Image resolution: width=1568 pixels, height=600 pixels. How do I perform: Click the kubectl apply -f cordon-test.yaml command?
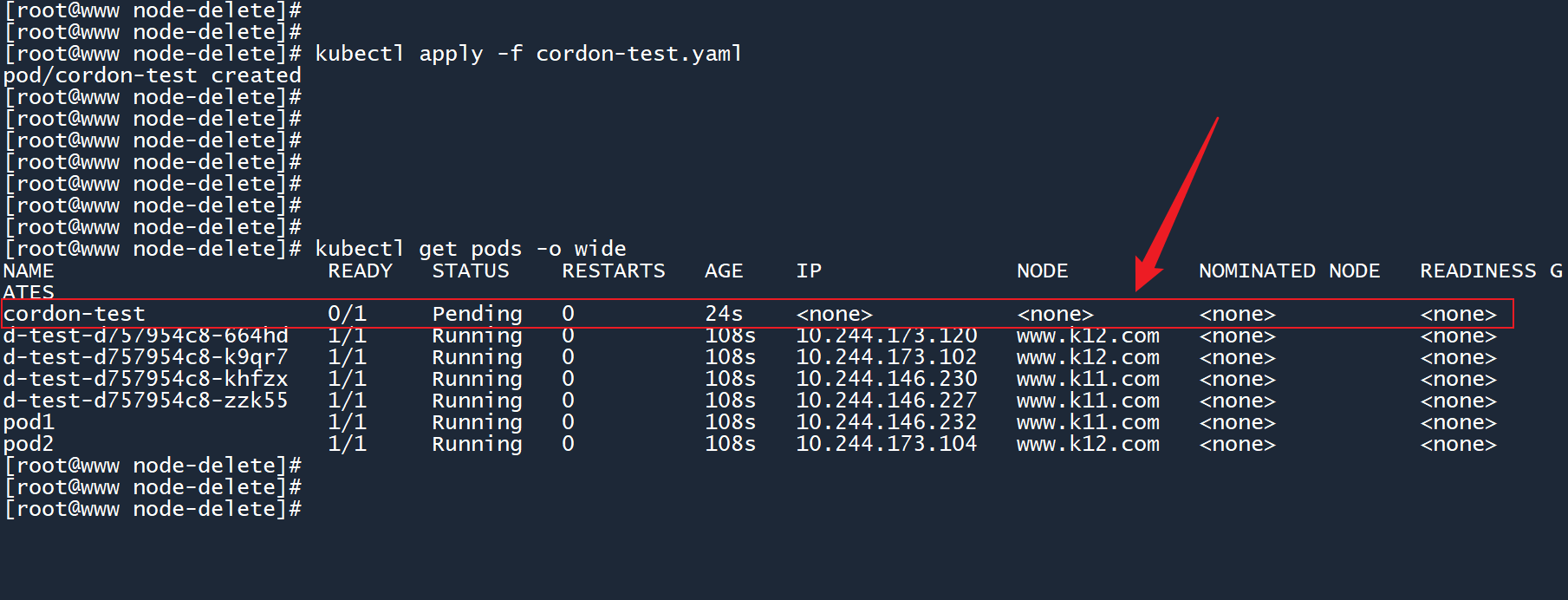(x=528, y=54)
